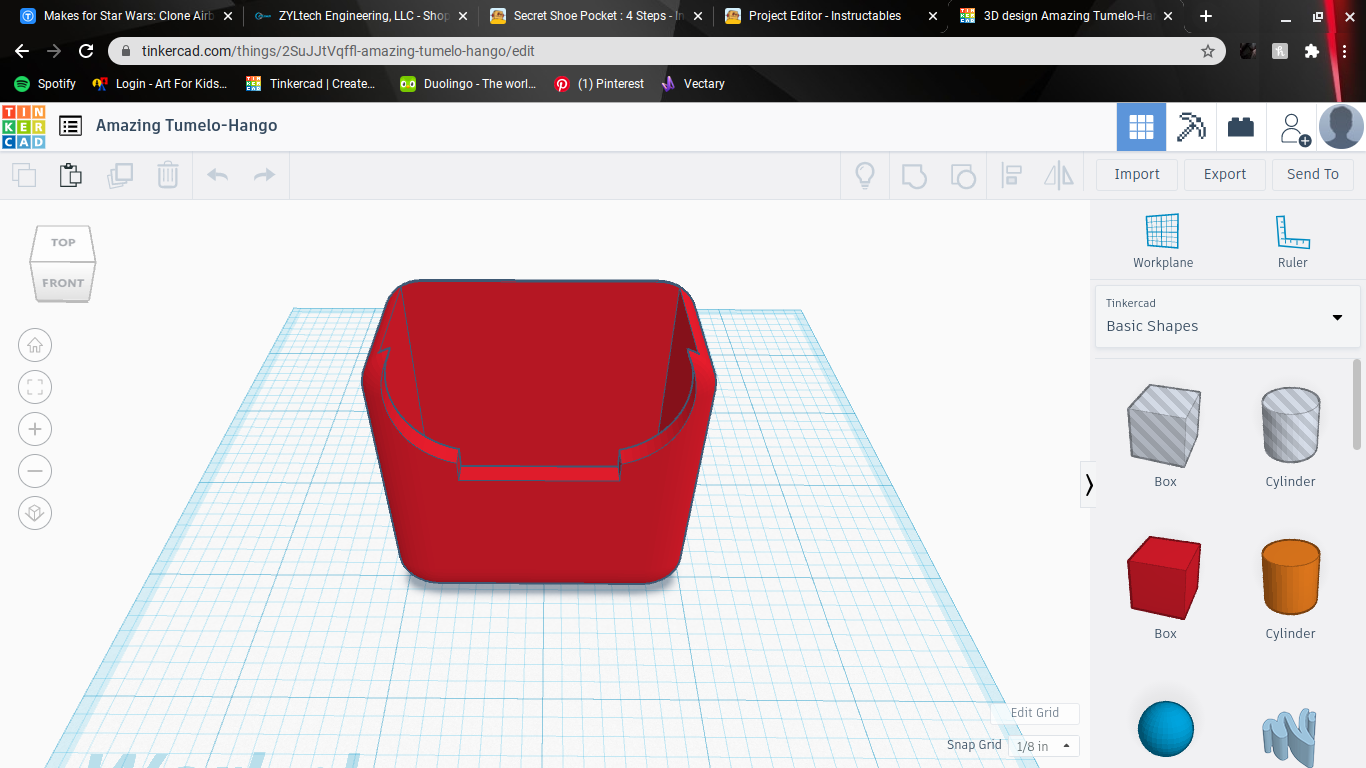Open the Basic Shapes category dropdown
Screen dimensions: 1366x768
pos(1227,316)
